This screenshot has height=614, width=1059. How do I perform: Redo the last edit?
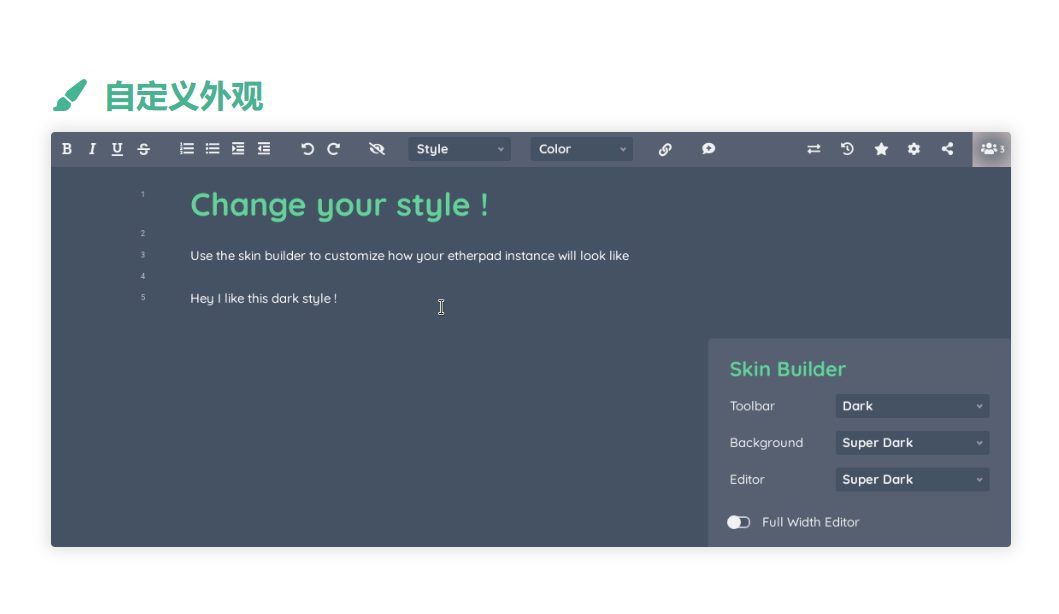coord(334,149)
